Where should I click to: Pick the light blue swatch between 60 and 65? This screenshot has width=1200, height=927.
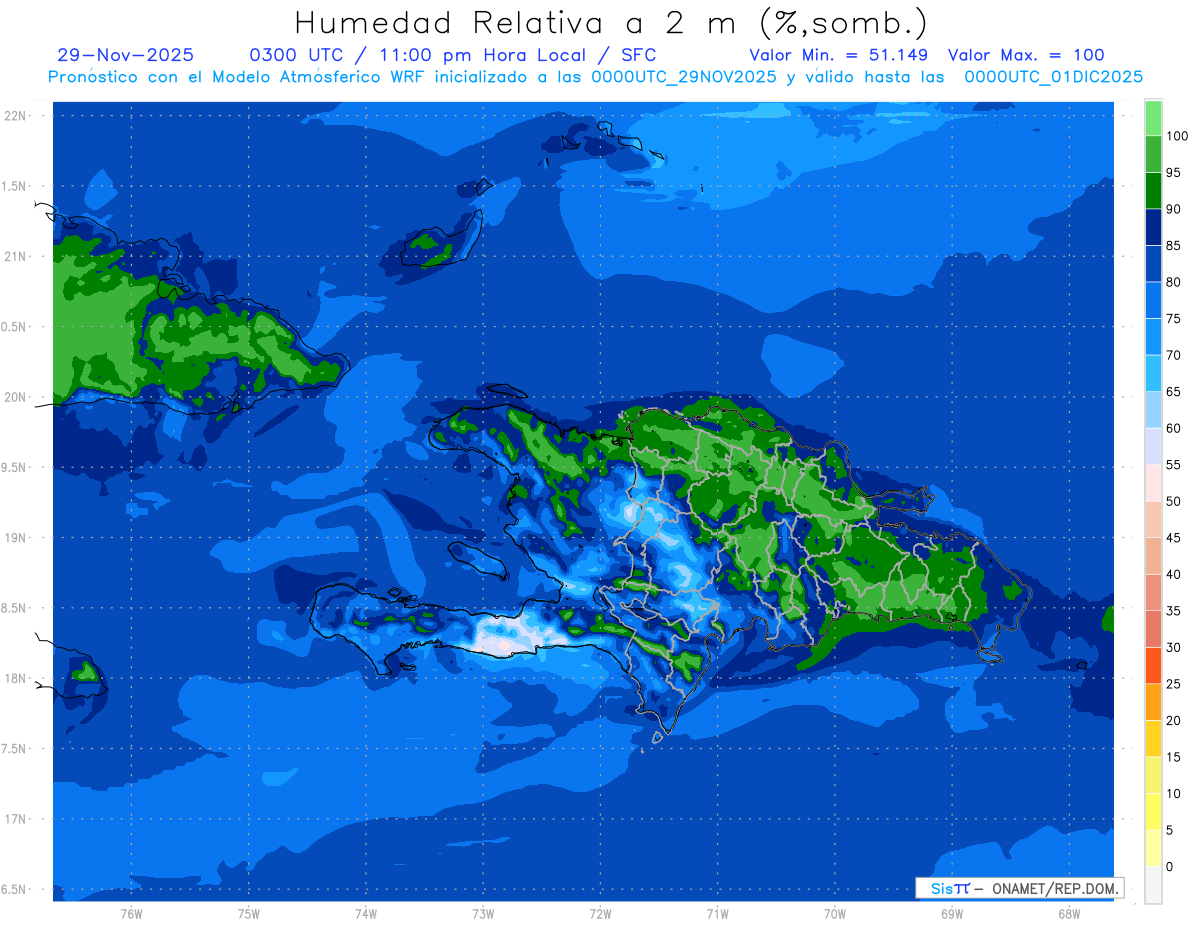click(1153, 410)
